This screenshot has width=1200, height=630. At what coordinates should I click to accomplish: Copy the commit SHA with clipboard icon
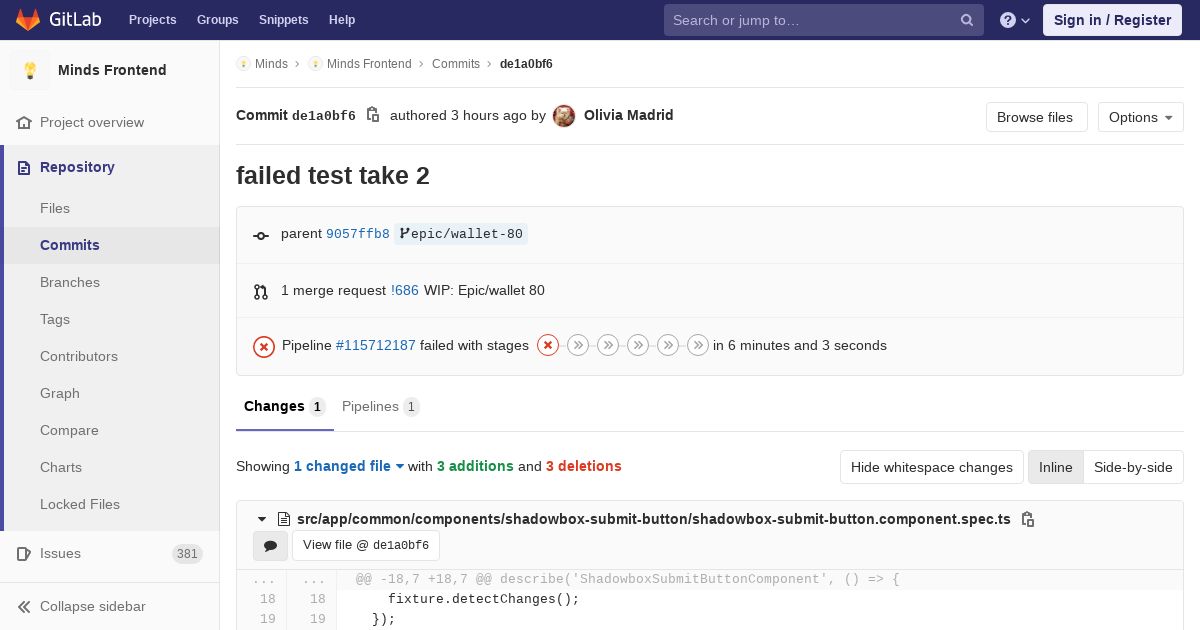click(x=373, y=115)
